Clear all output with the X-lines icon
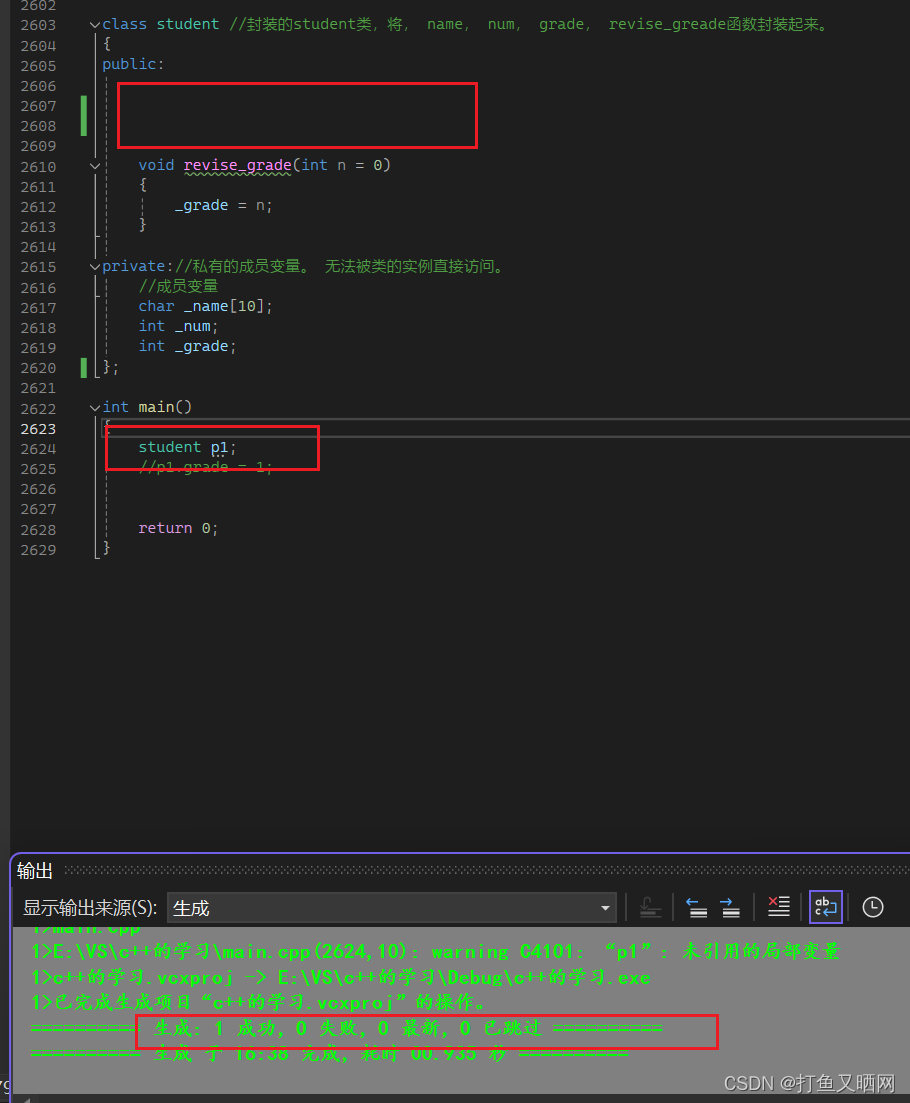 coord(778,907)
